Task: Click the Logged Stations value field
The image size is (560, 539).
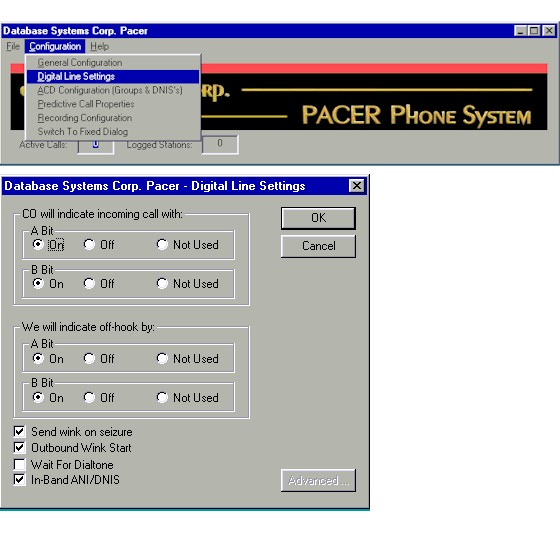Action: coord(220,145)
